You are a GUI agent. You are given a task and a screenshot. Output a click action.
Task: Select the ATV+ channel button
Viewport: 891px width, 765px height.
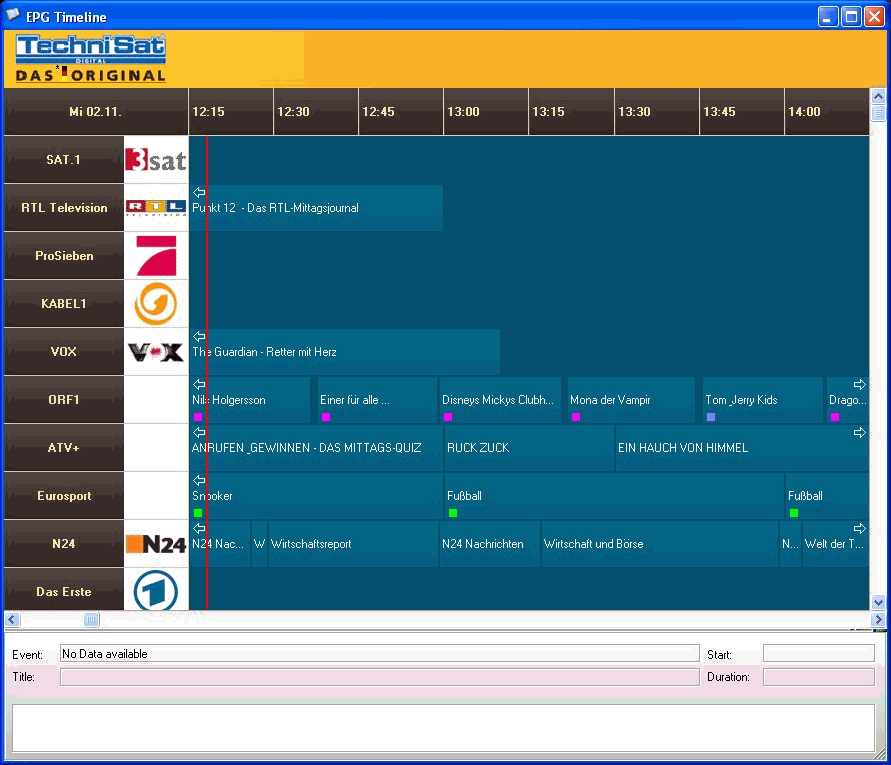tap(64, 448)
